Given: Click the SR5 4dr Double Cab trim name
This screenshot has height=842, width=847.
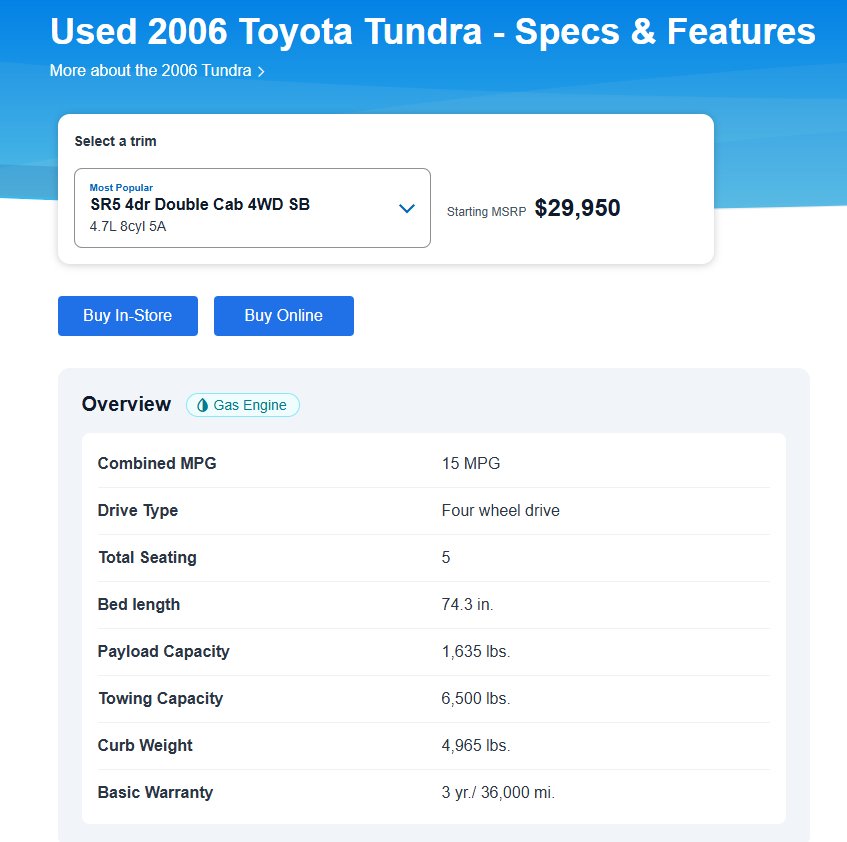Looking at the screenshot, I should 200,205.
